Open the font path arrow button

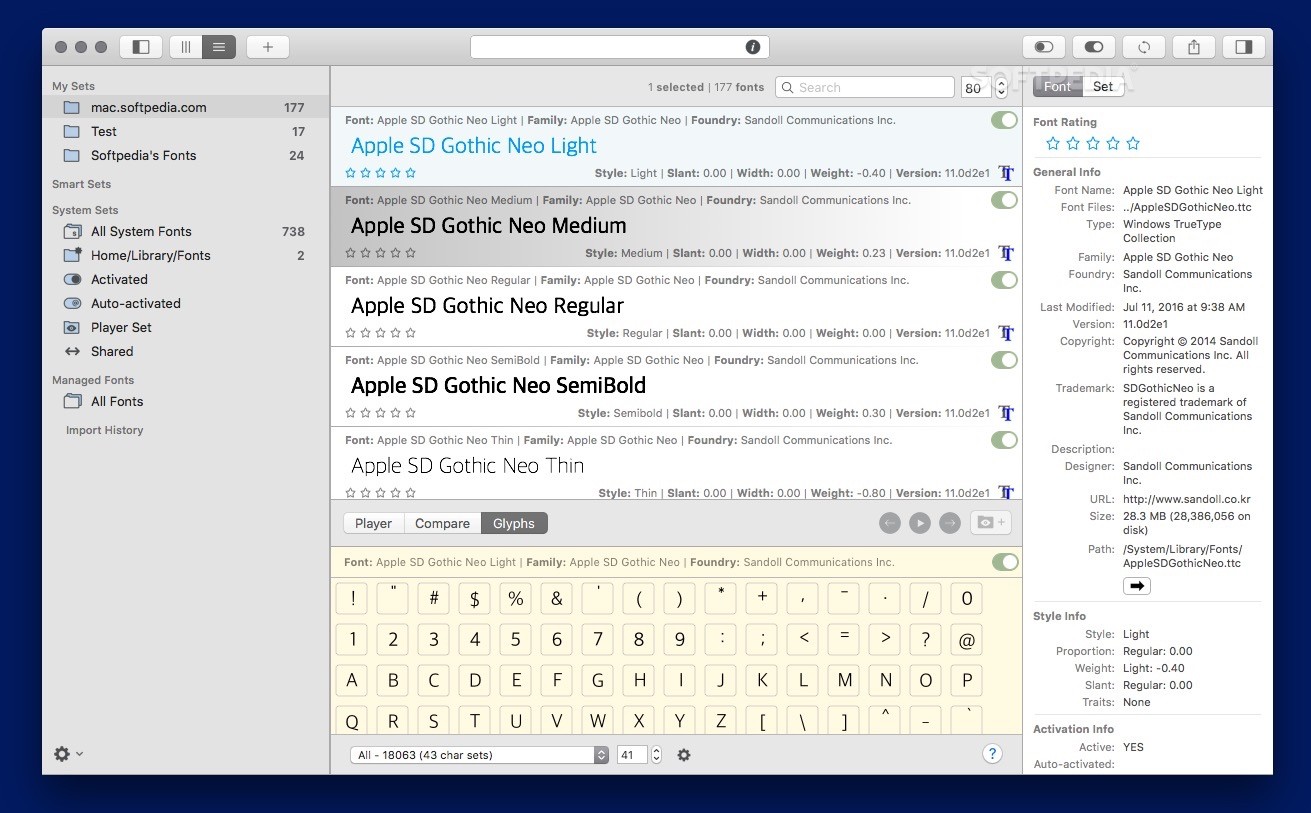coord(1136,585)
